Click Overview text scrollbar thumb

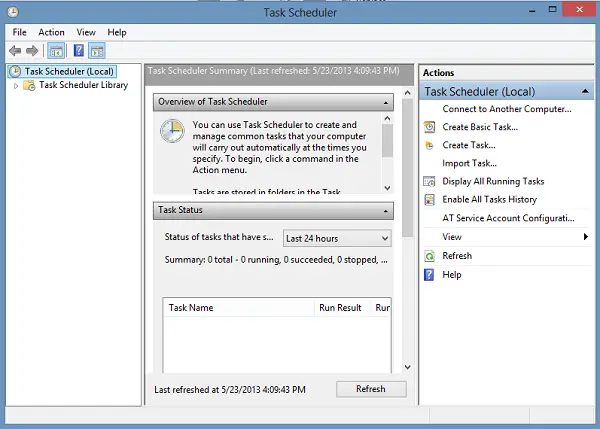point(387,140)
